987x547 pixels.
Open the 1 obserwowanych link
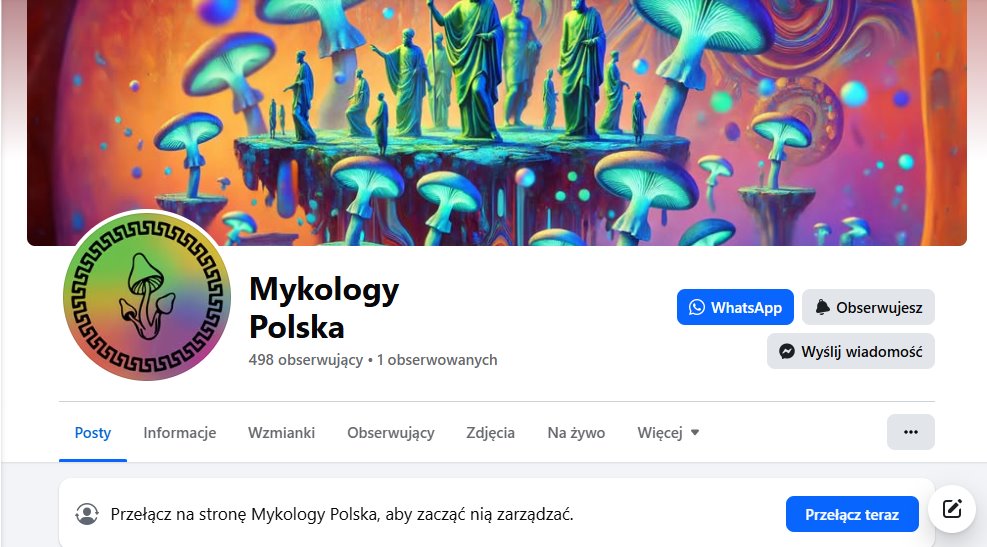tap(437, 360)
